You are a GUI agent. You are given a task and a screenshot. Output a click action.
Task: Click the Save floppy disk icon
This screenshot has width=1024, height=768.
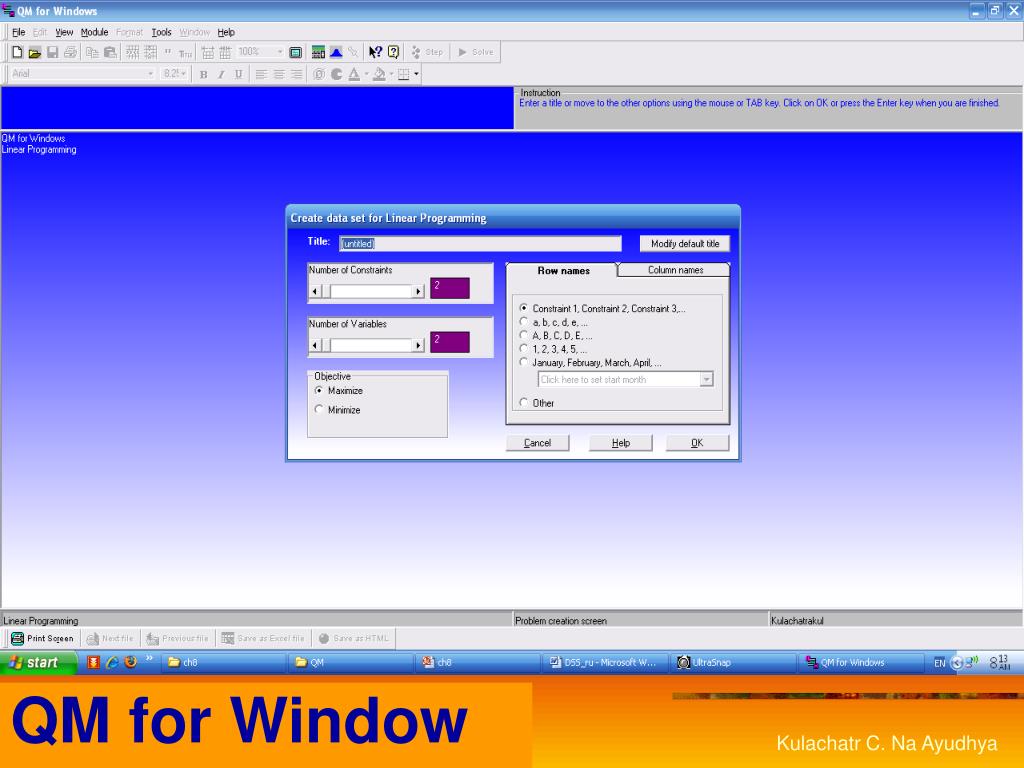[52, 52]
